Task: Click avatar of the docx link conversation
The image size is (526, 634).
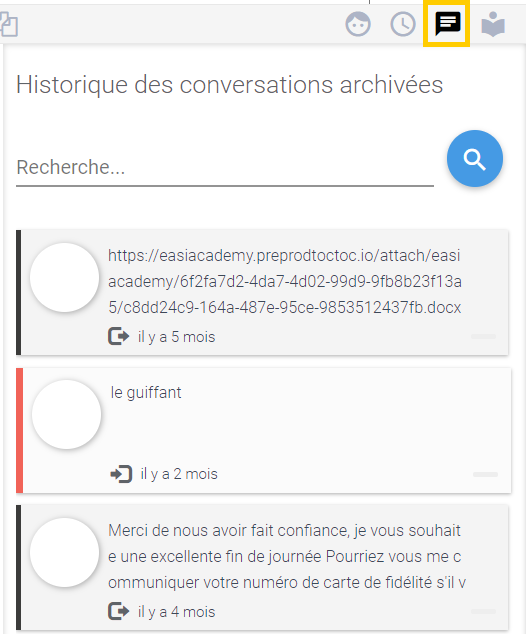Action: coord(65,277)
